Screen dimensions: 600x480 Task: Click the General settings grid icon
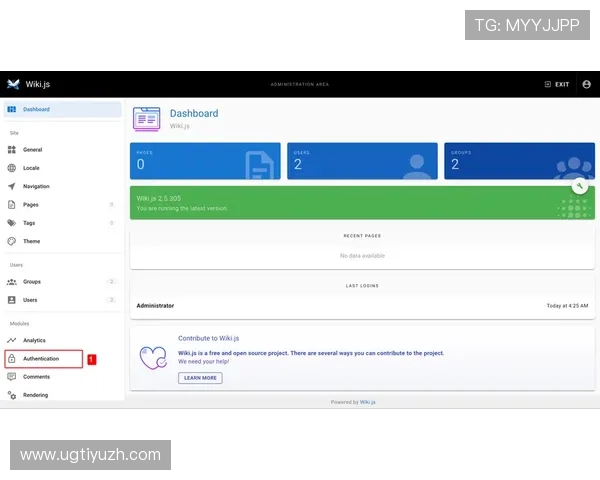(x=12, y=149)
